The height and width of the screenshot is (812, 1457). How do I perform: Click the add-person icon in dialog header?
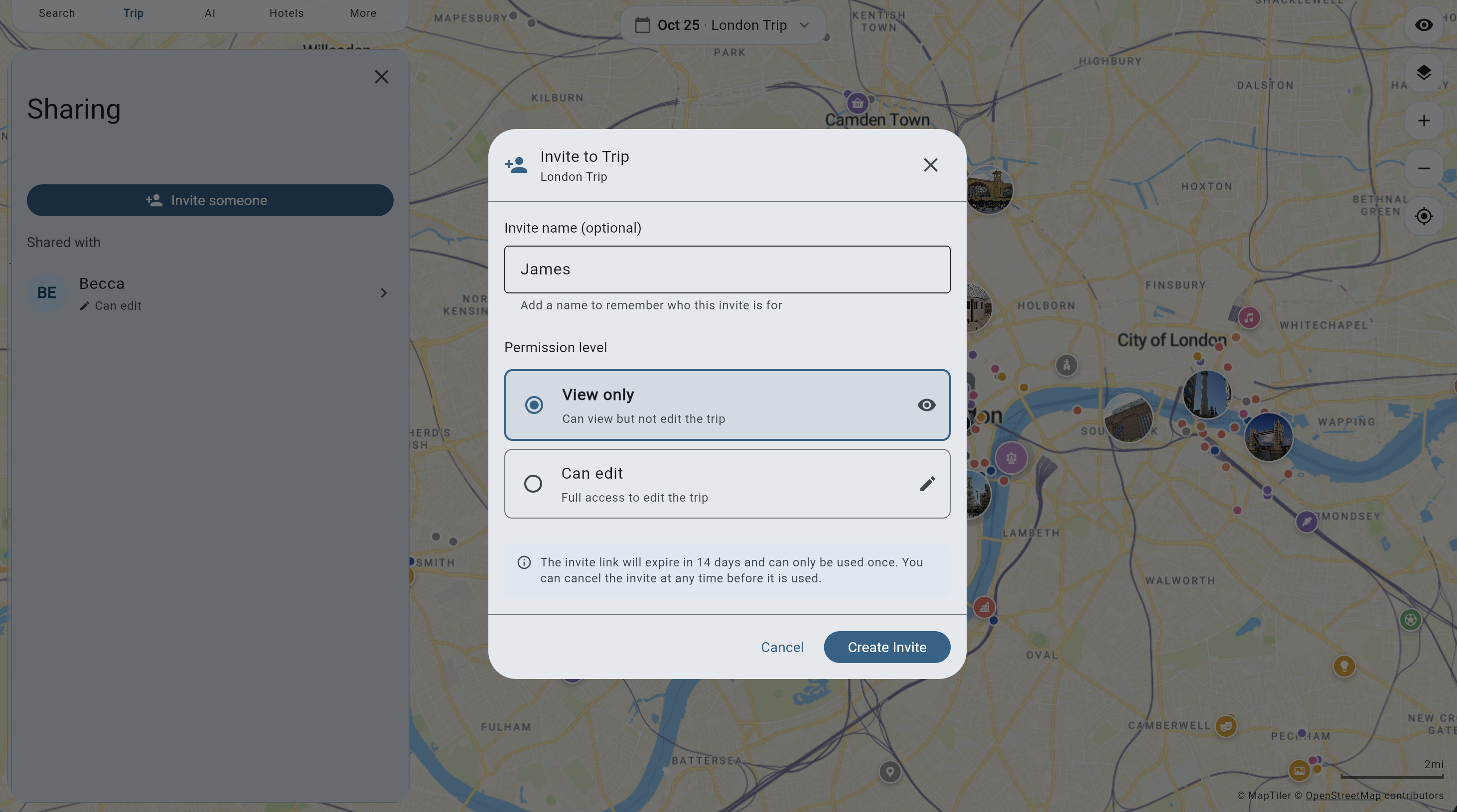click(x=516, y=165)
